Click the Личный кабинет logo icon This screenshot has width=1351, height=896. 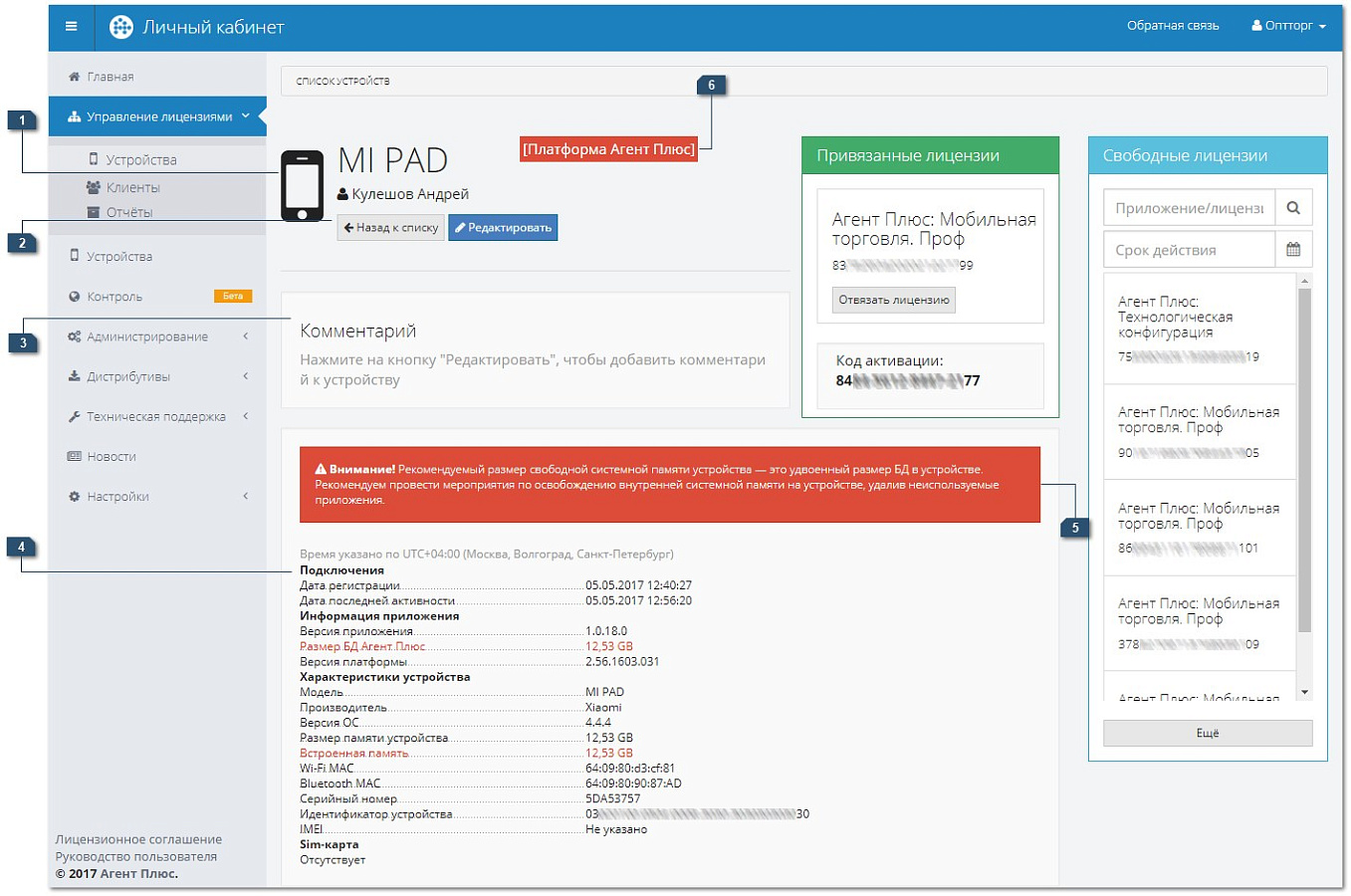(x=120, y=27)
